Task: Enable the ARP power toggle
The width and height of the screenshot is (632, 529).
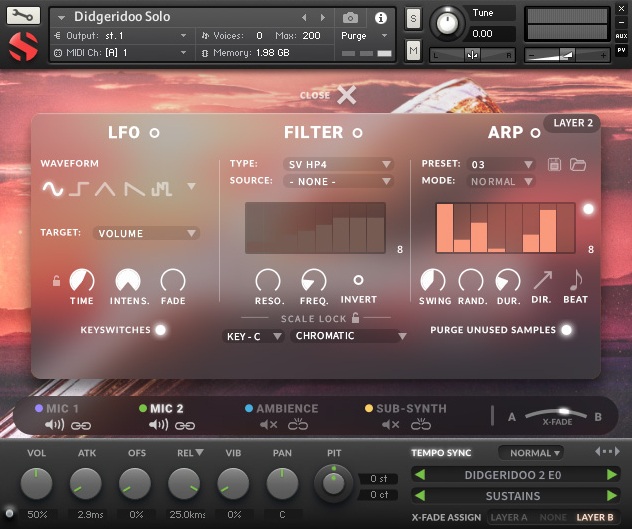Action: (535, 133)
